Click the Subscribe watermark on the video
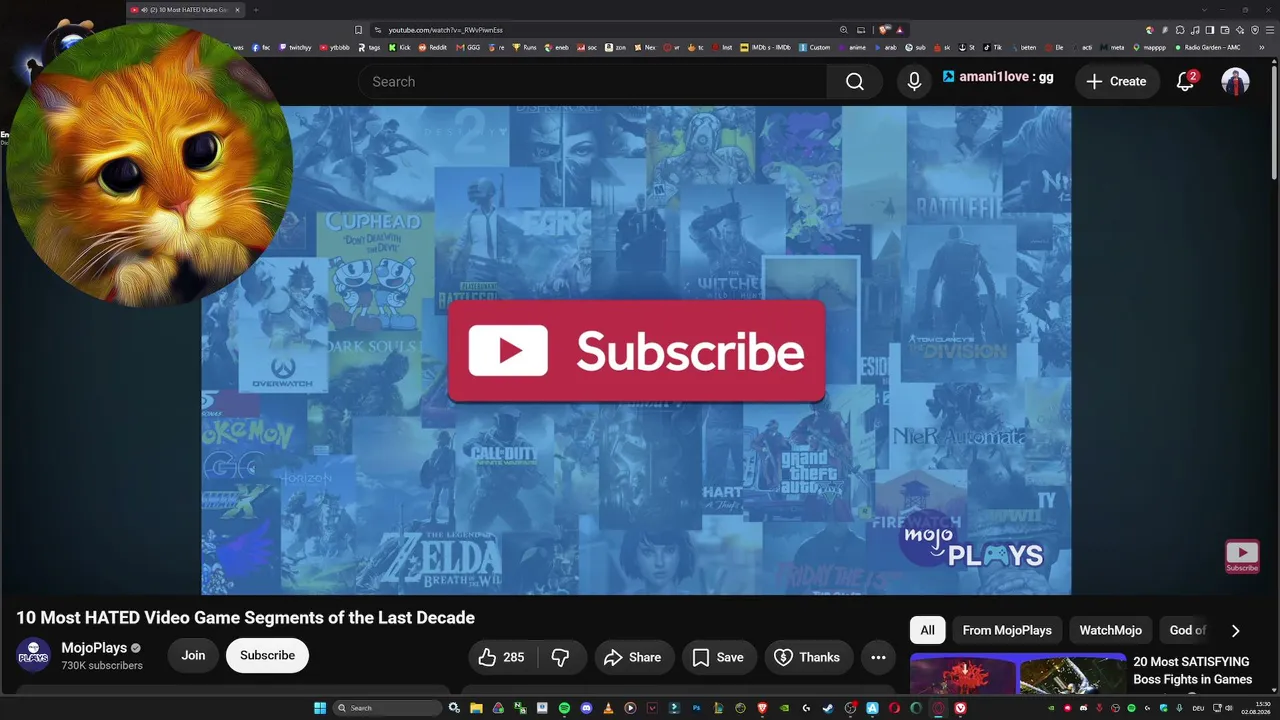This screenshot has width=1280, height=720. click(1242, 556)
